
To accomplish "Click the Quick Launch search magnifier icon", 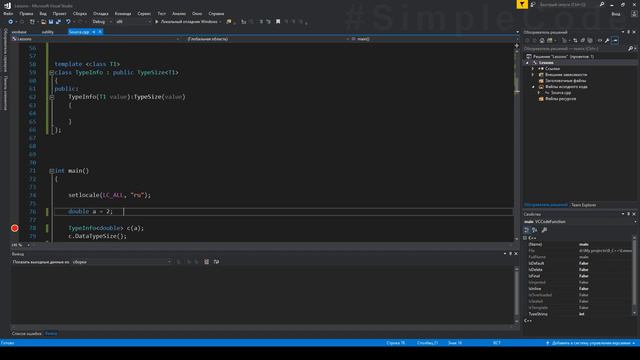I will coord(602,4).
